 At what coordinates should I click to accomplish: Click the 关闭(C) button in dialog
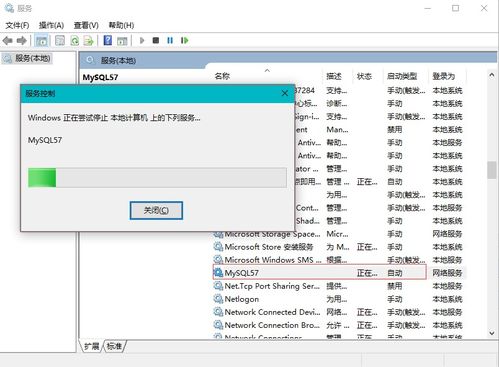(156, 210)
